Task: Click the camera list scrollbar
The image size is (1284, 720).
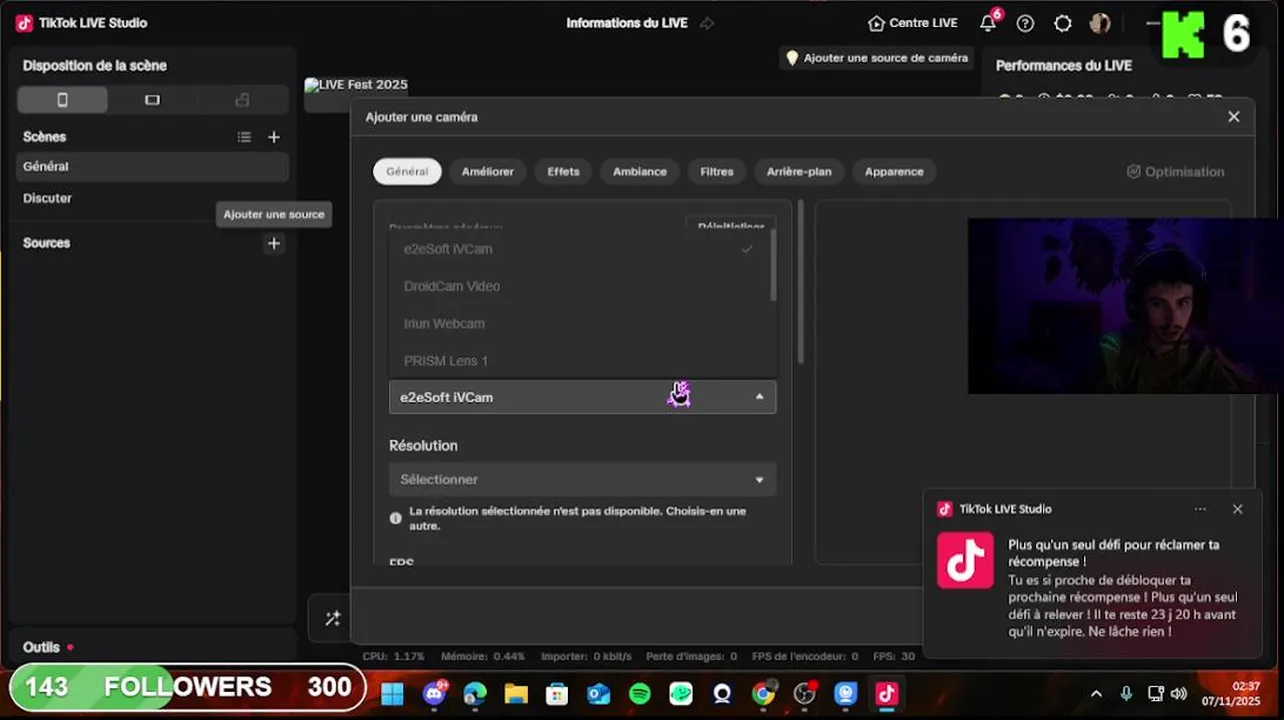Action: pyautogui.click(x=773, y=265)
